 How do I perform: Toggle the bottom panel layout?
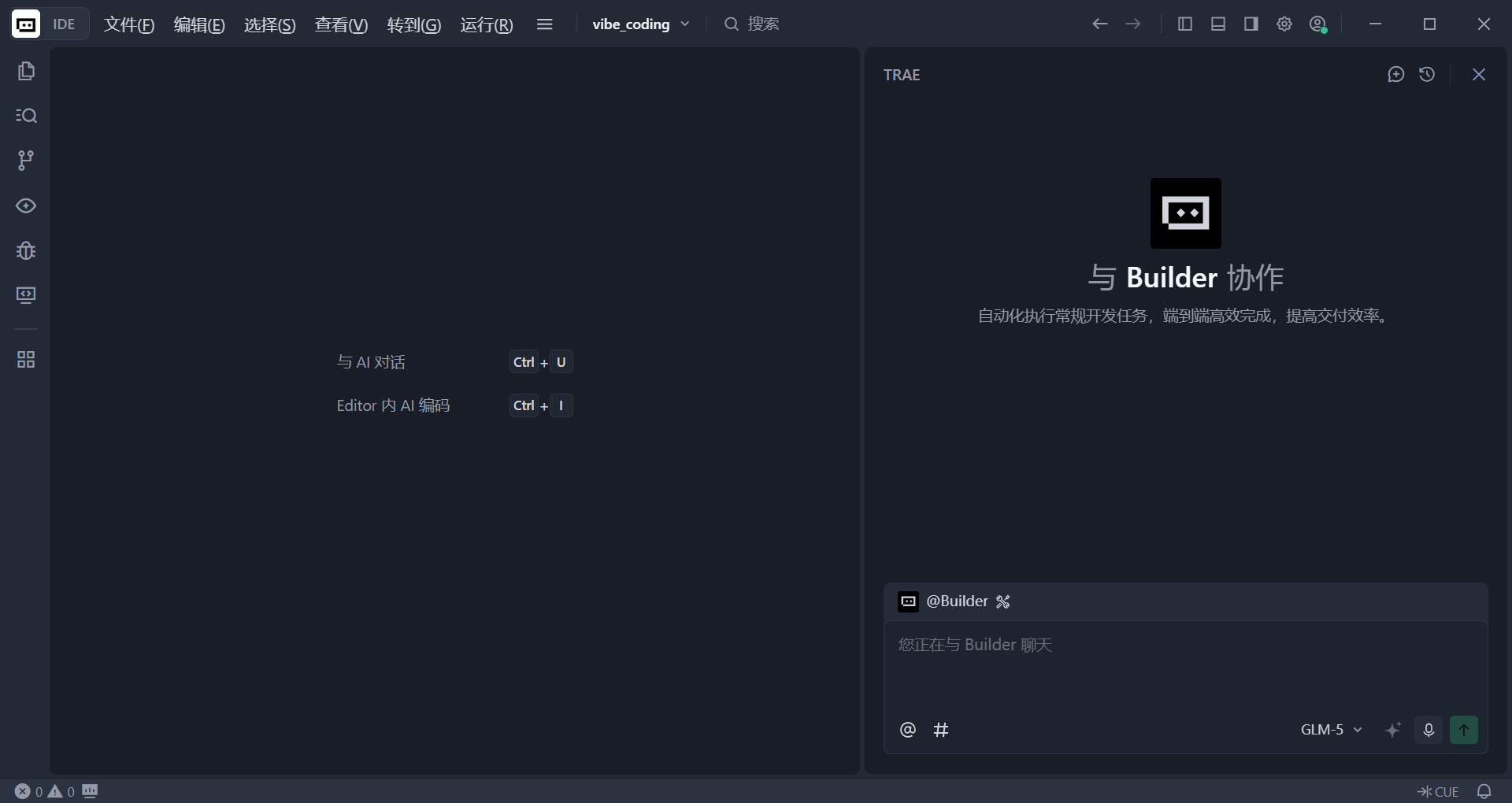1218,24
